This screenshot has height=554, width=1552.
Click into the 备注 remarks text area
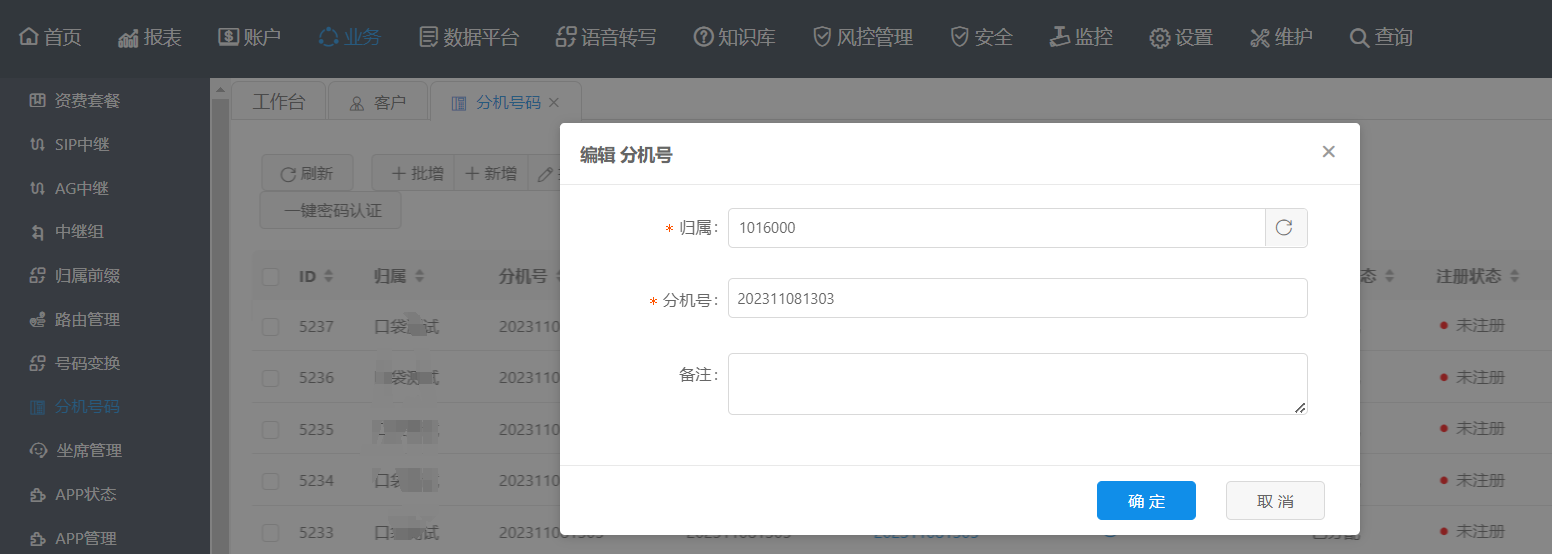tap(1017, 383)
